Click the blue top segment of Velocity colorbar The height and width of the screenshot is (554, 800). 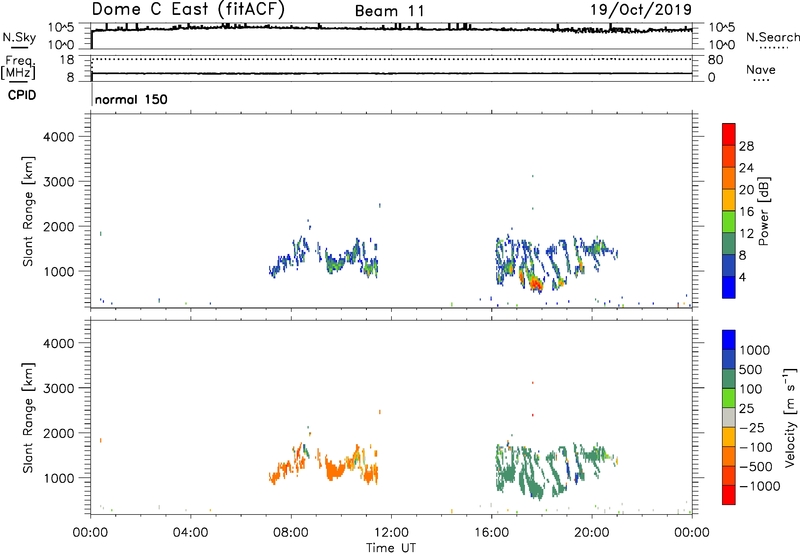[x=729, y=340]
